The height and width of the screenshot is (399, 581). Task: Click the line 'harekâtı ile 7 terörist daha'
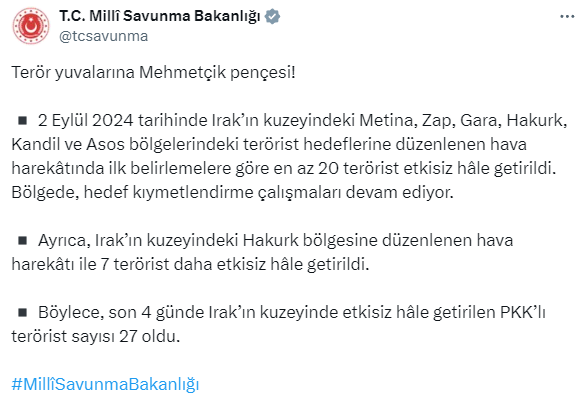190,265
